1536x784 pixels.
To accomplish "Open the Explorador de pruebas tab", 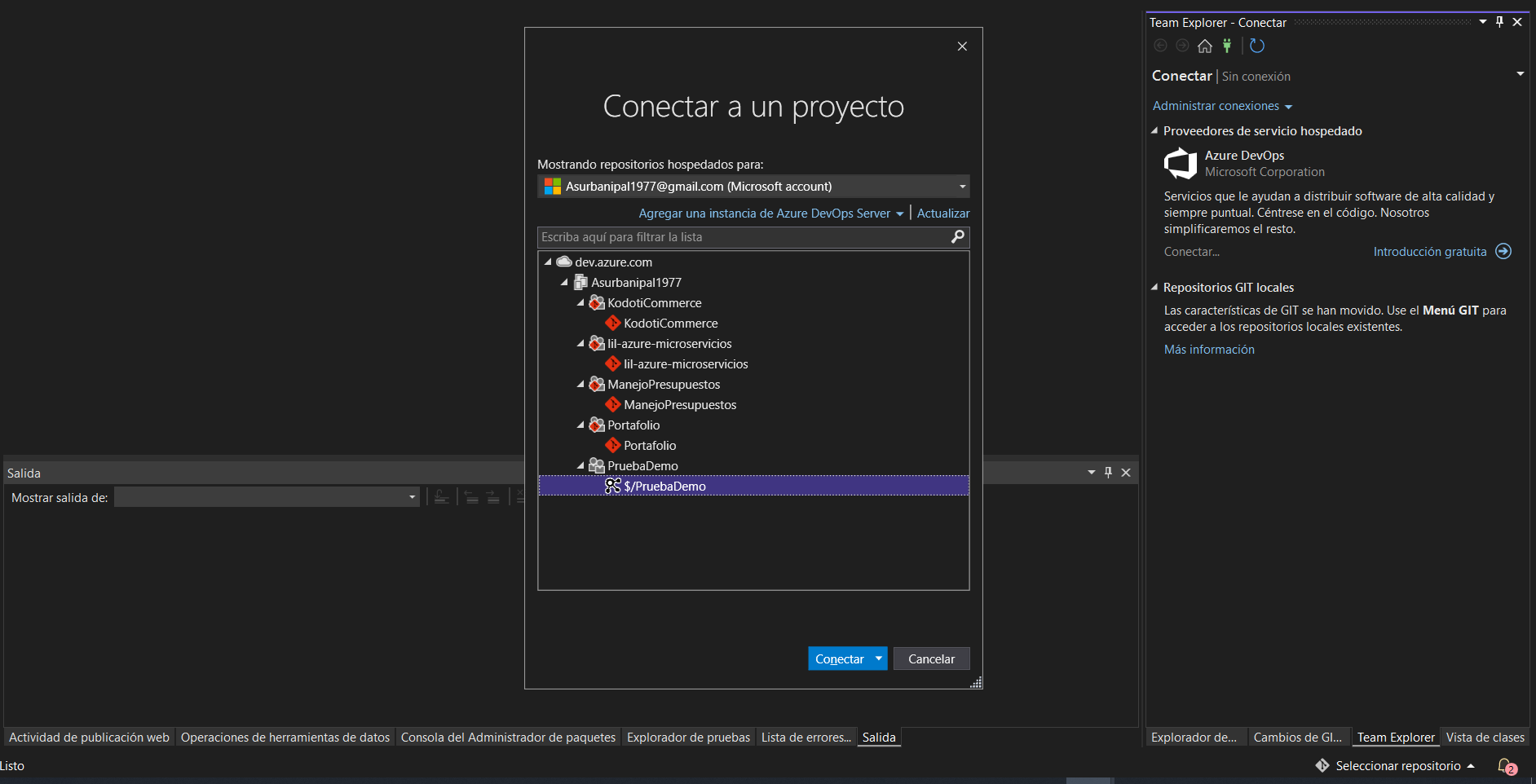I will [688, 737].
